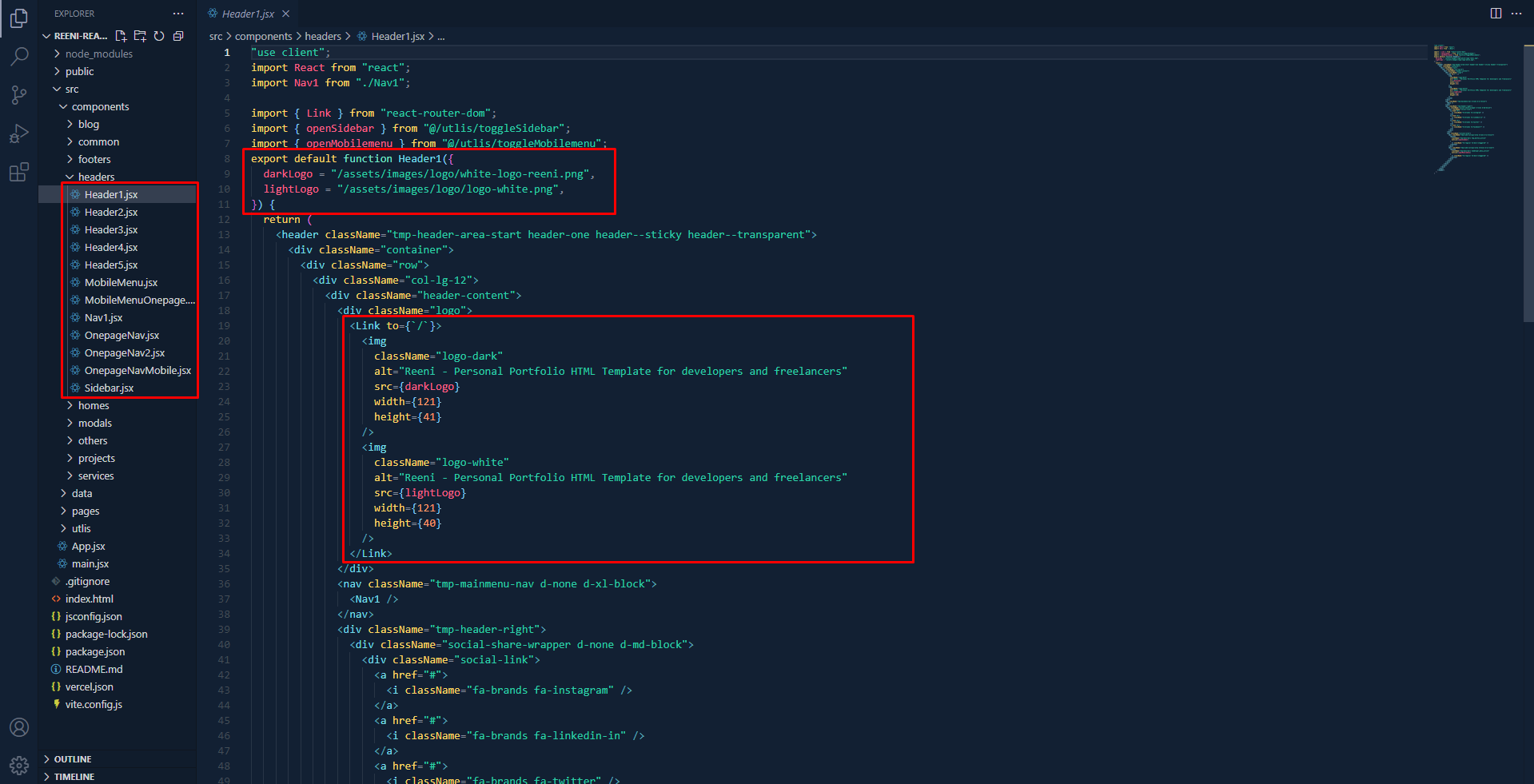Screen dimensions: 1534x784
Task: Open the Extensions view
Action: point(19,171)
